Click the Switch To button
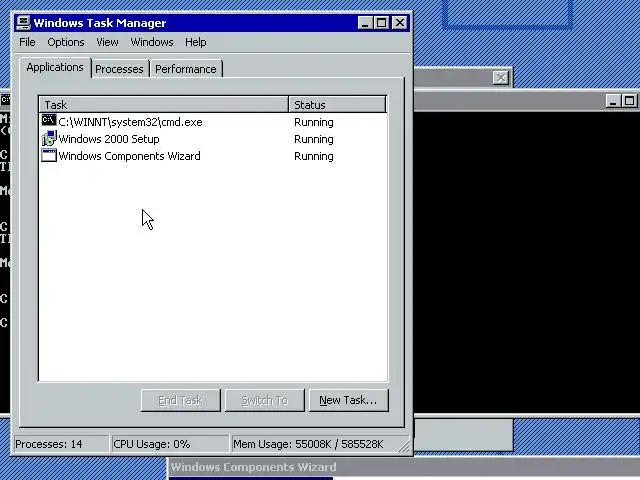640x480 pixels. (x=264, y=400)
